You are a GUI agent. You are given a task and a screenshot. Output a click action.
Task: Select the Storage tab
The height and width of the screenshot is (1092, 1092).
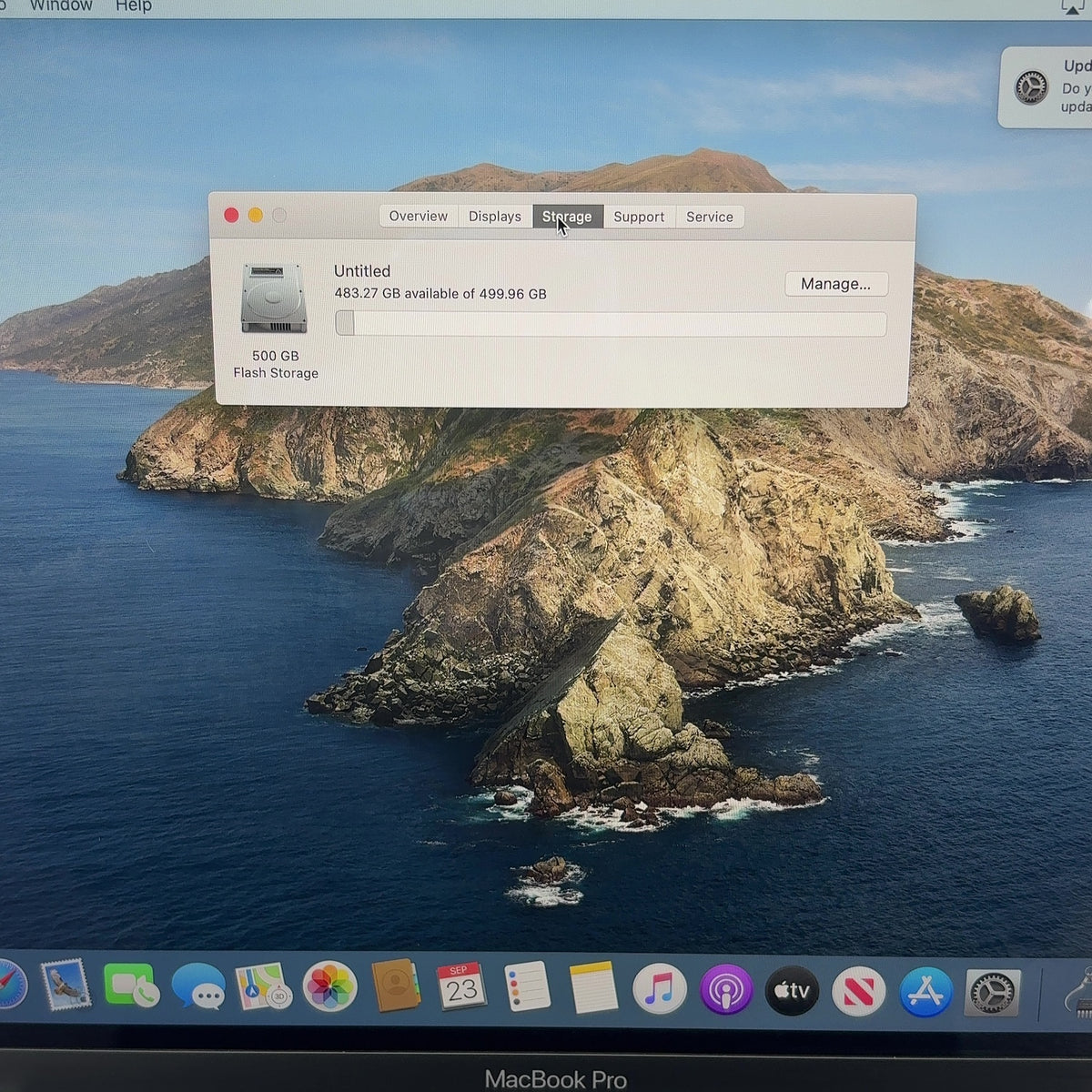pyautogui.click(x=567, y=217)
